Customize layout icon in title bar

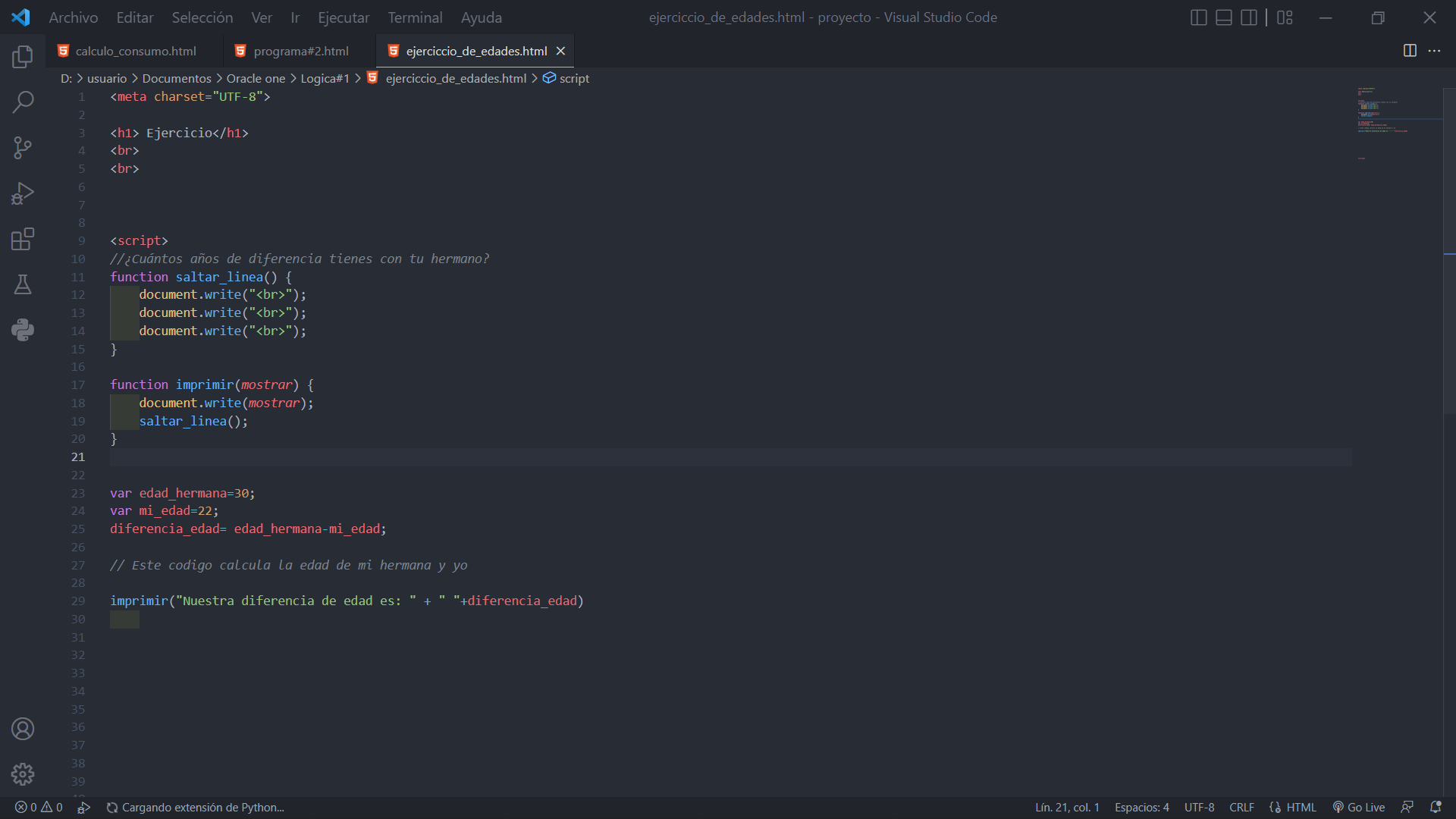click(1285, 17)
